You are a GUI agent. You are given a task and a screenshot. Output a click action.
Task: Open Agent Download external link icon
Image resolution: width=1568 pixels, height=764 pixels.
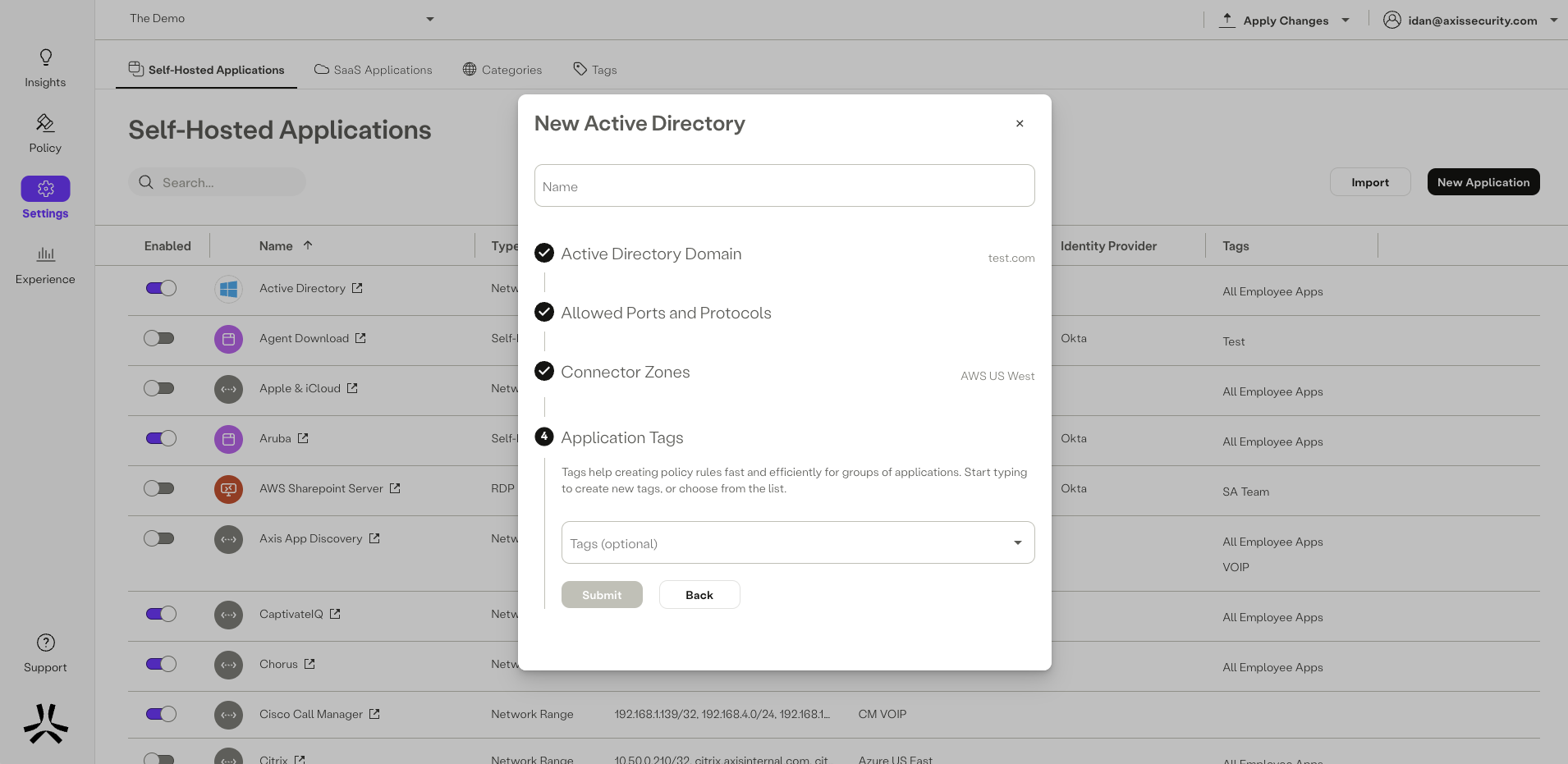[360, 338]
